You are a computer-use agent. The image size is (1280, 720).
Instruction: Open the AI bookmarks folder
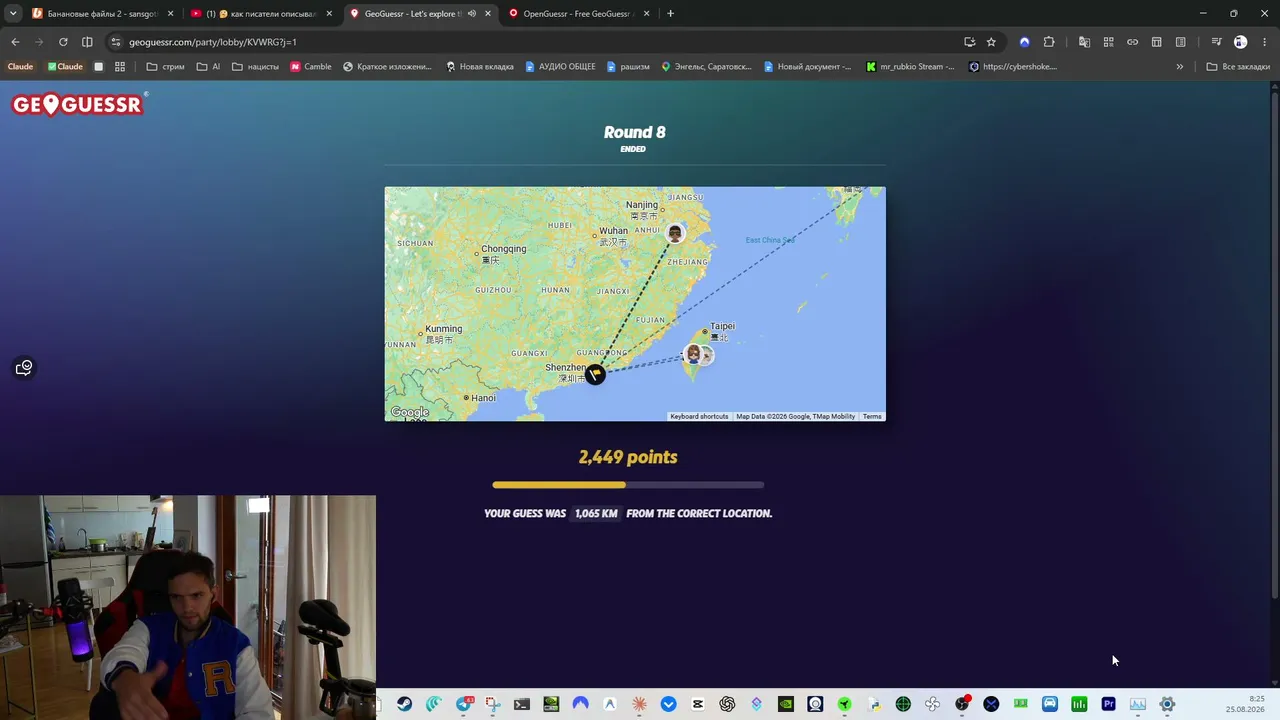[x=208, y=67]
